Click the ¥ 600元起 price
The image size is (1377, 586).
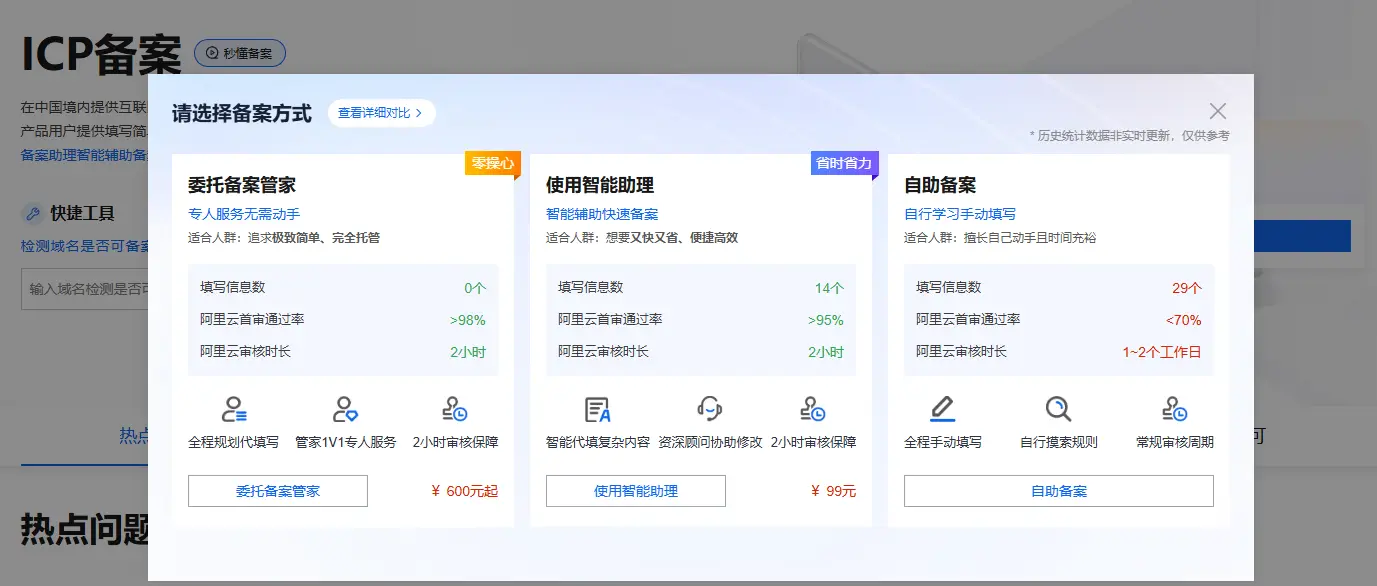coord(464,491)
